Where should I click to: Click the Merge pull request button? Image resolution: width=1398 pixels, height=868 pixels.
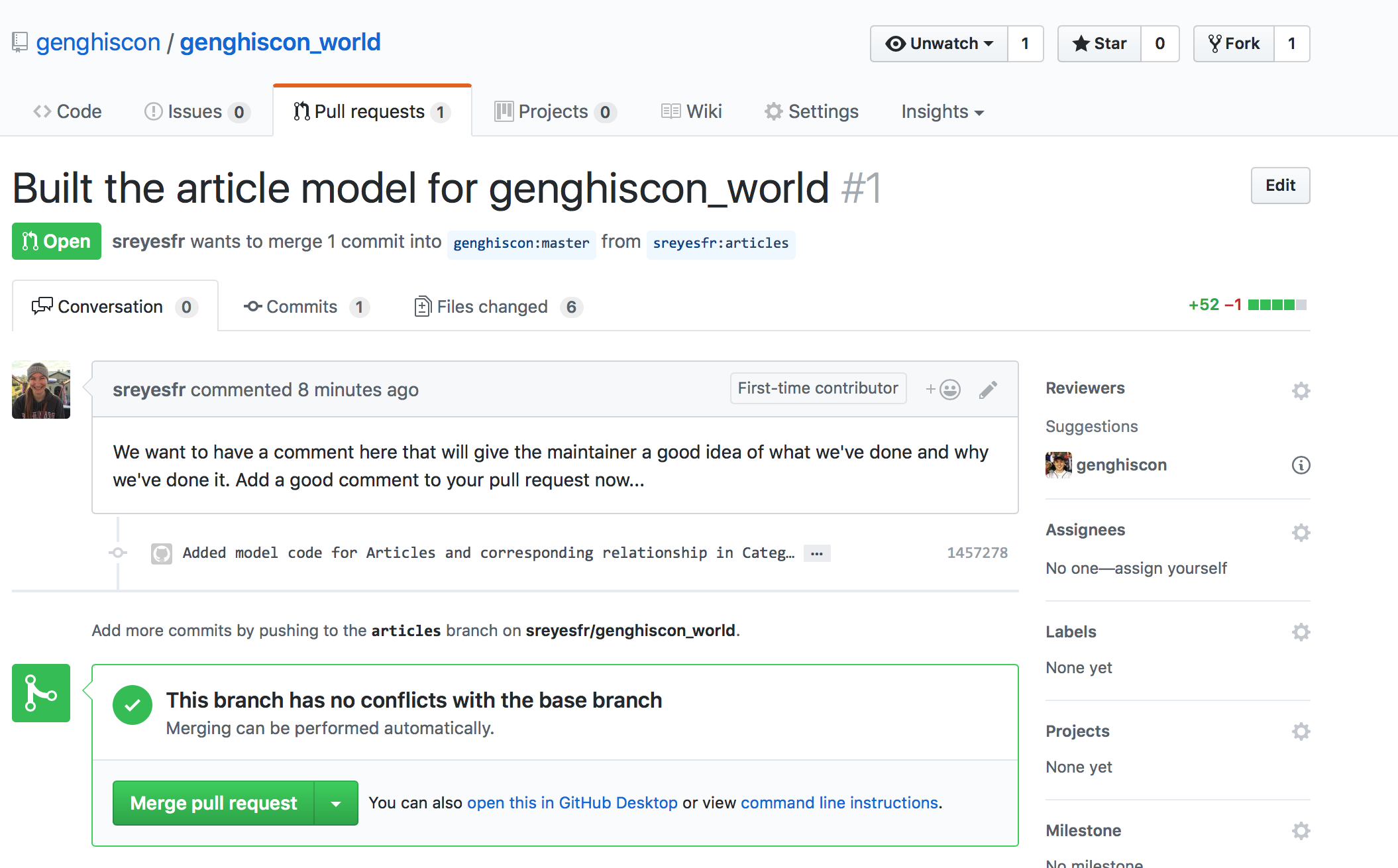click(213, 803)
